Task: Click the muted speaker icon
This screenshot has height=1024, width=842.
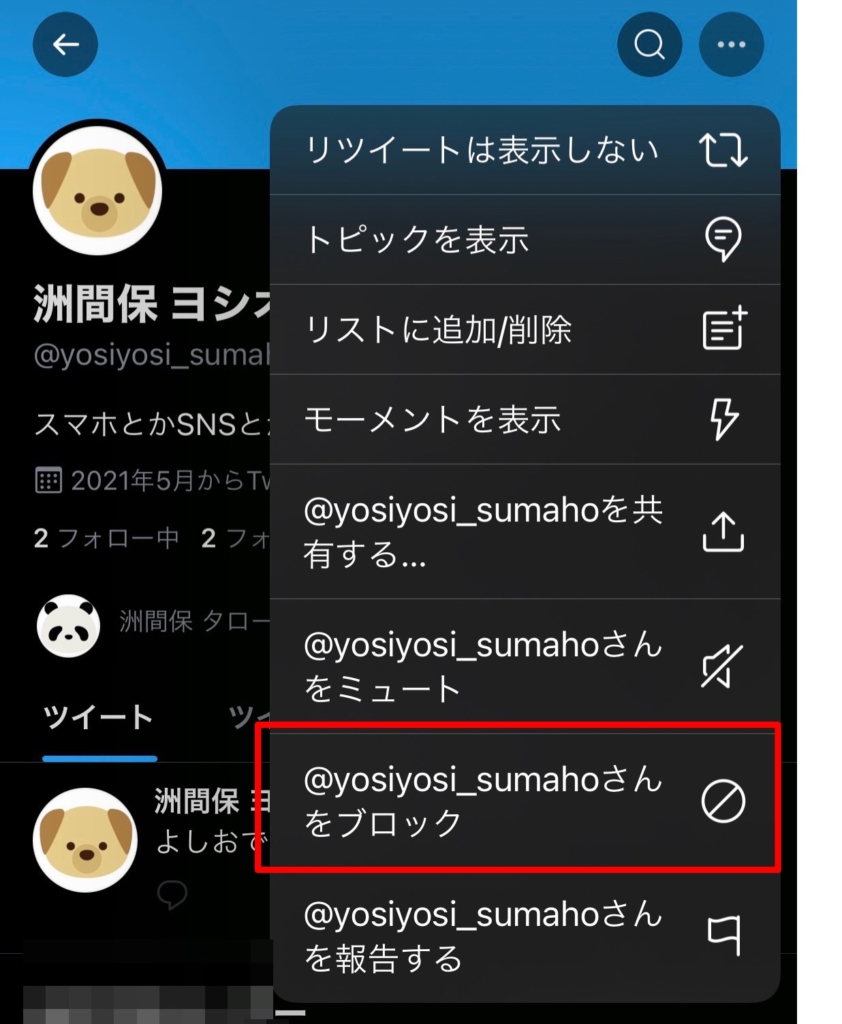Action: coord(722,667)
